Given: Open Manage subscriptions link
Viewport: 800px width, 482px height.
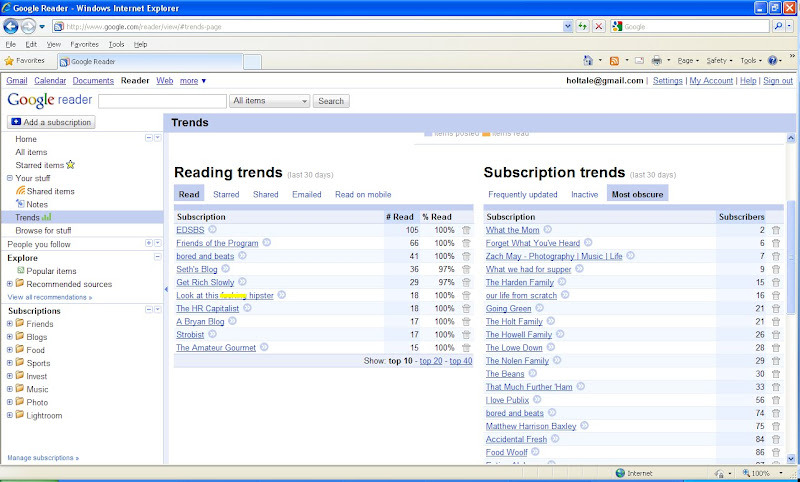Looking at the screenshot, I should [x=43, y=458].
